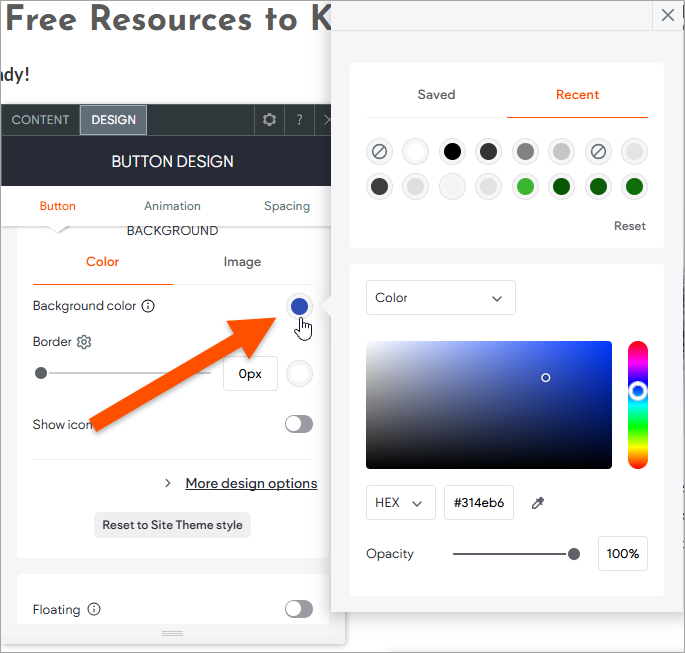Click the question mark help icon
The image size is (685, 653).
click(299, 120)
